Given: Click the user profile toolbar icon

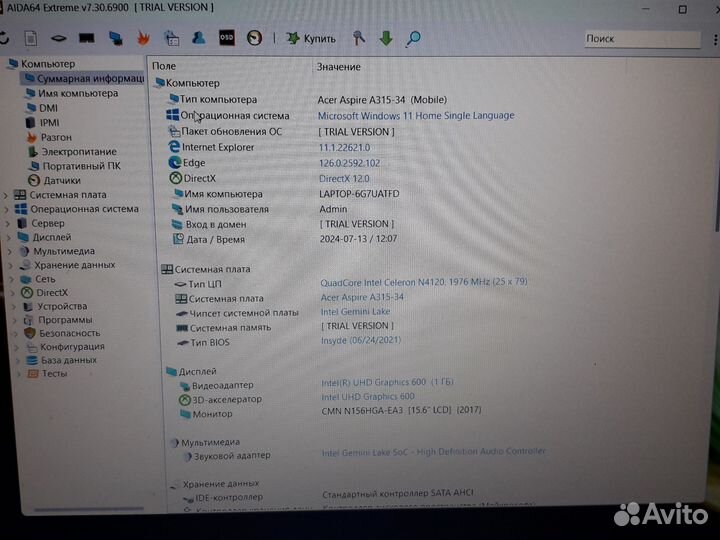Looking at the screenshot, I should coord(199,38).
